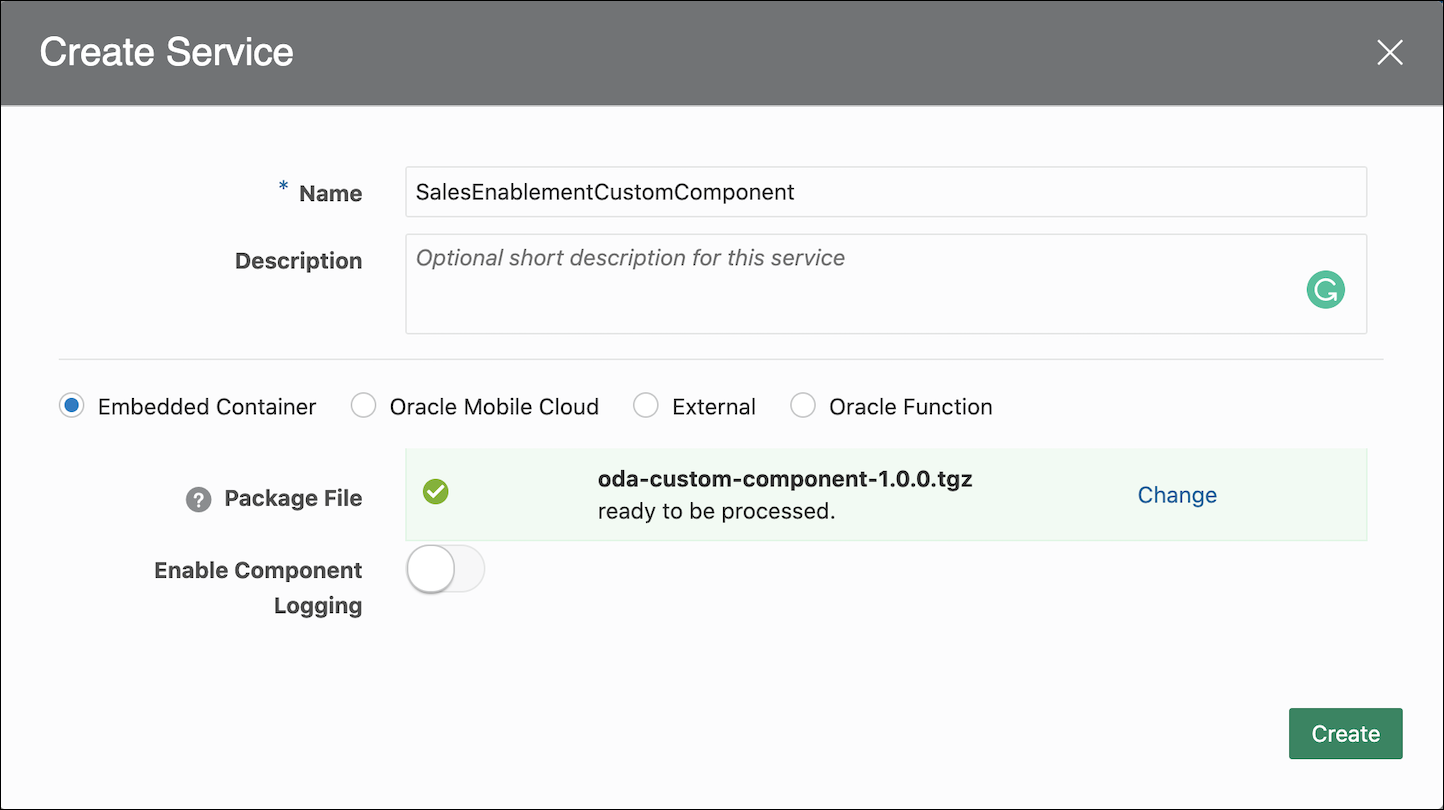Click the Name input field
Image resolution: width=1444 pixels, height=810 pixels.
(885, 191)
